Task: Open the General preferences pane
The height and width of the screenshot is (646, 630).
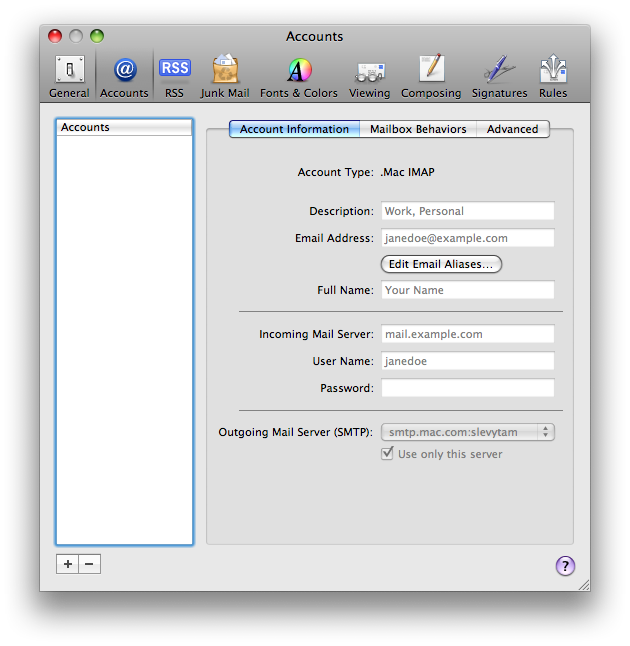Action: coord(69,76)
